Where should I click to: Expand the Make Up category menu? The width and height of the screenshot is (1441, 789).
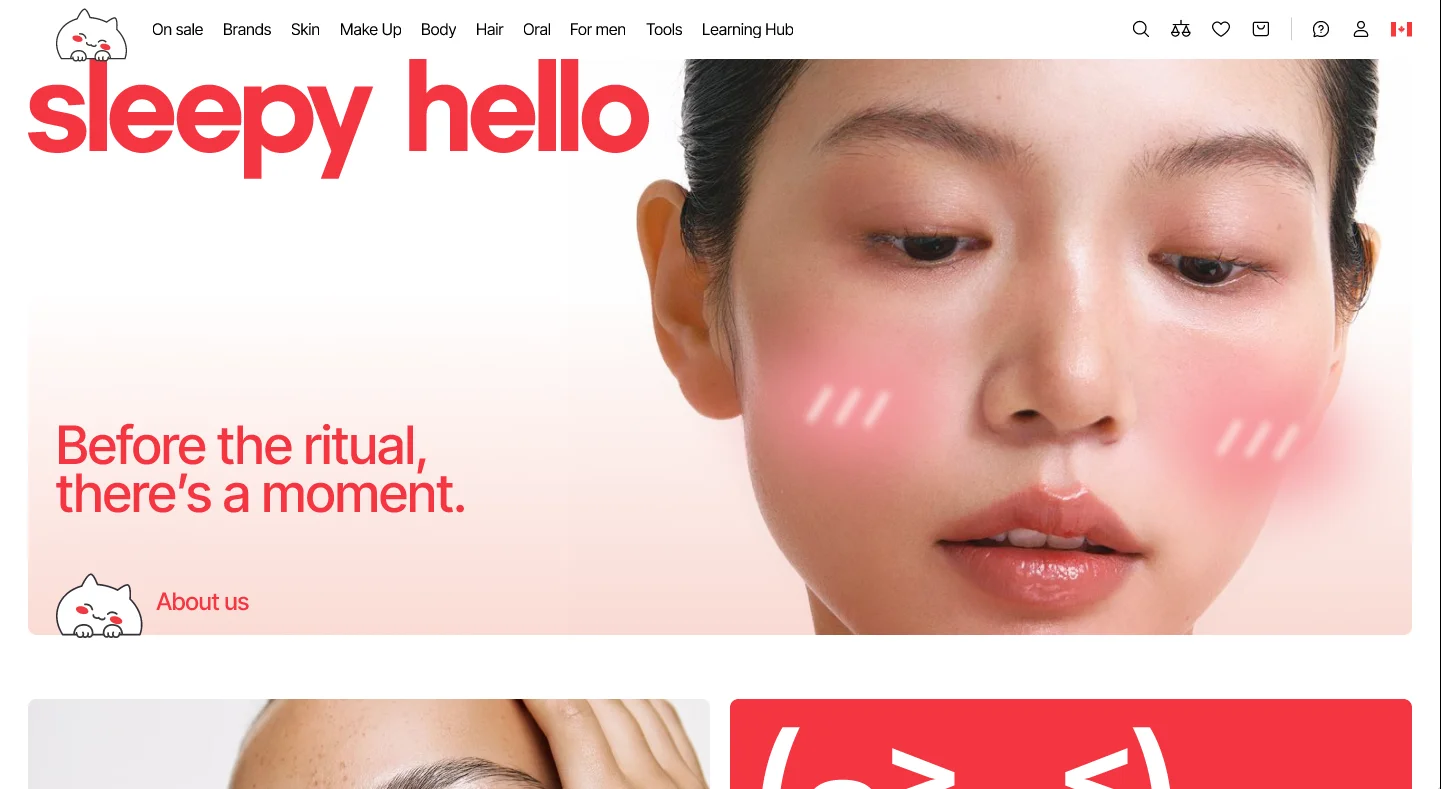[370, 30]
